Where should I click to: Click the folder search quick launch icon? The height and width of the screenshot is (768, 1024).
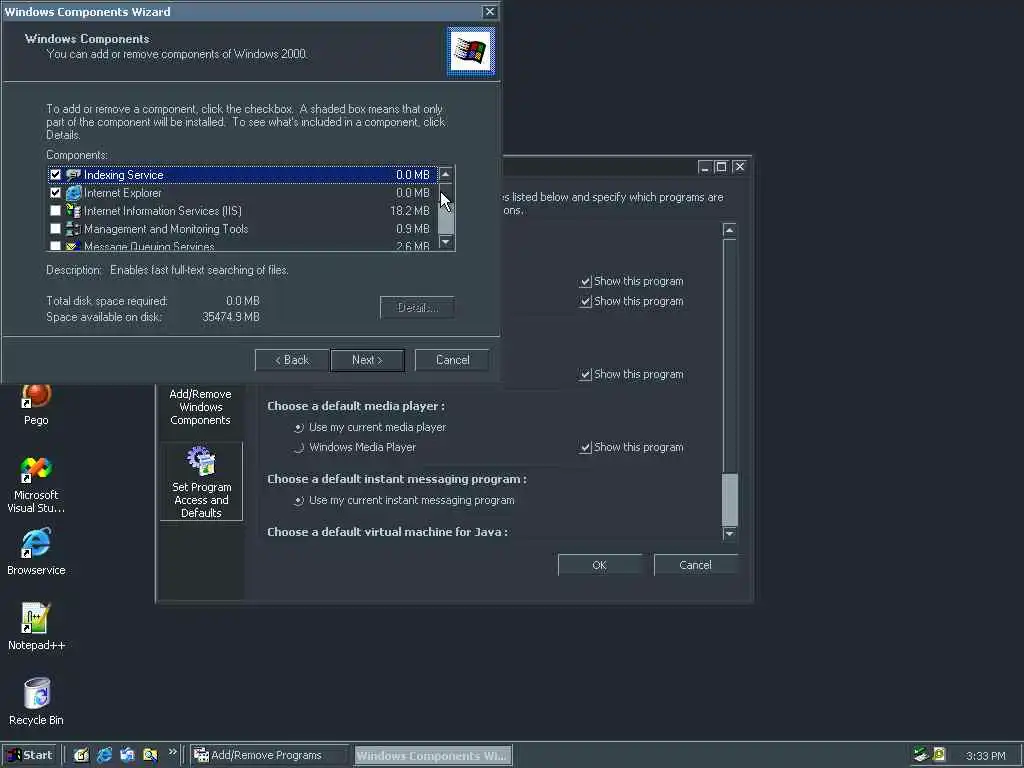point(150,755)
